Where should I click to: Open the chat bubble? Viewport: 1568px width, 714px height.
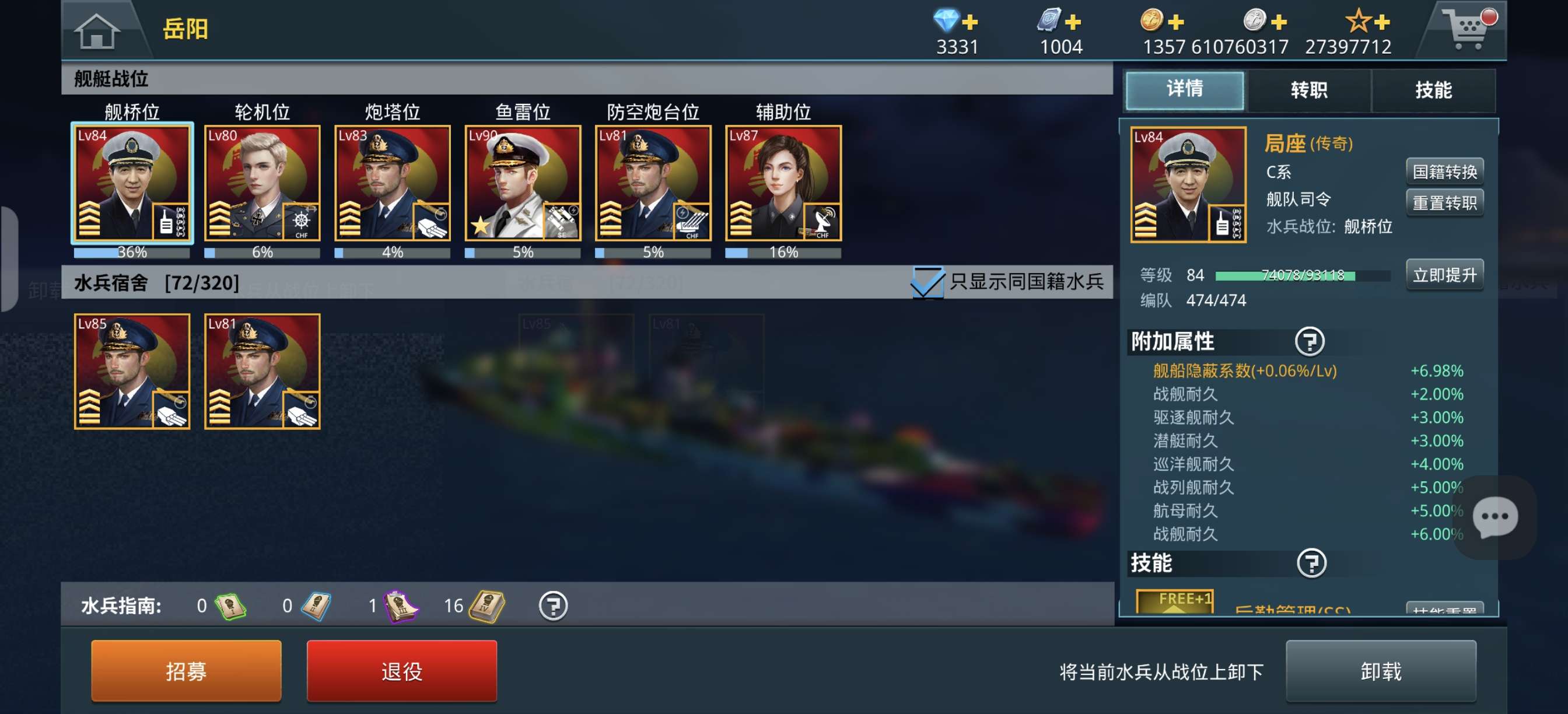tap(1494, 517)
